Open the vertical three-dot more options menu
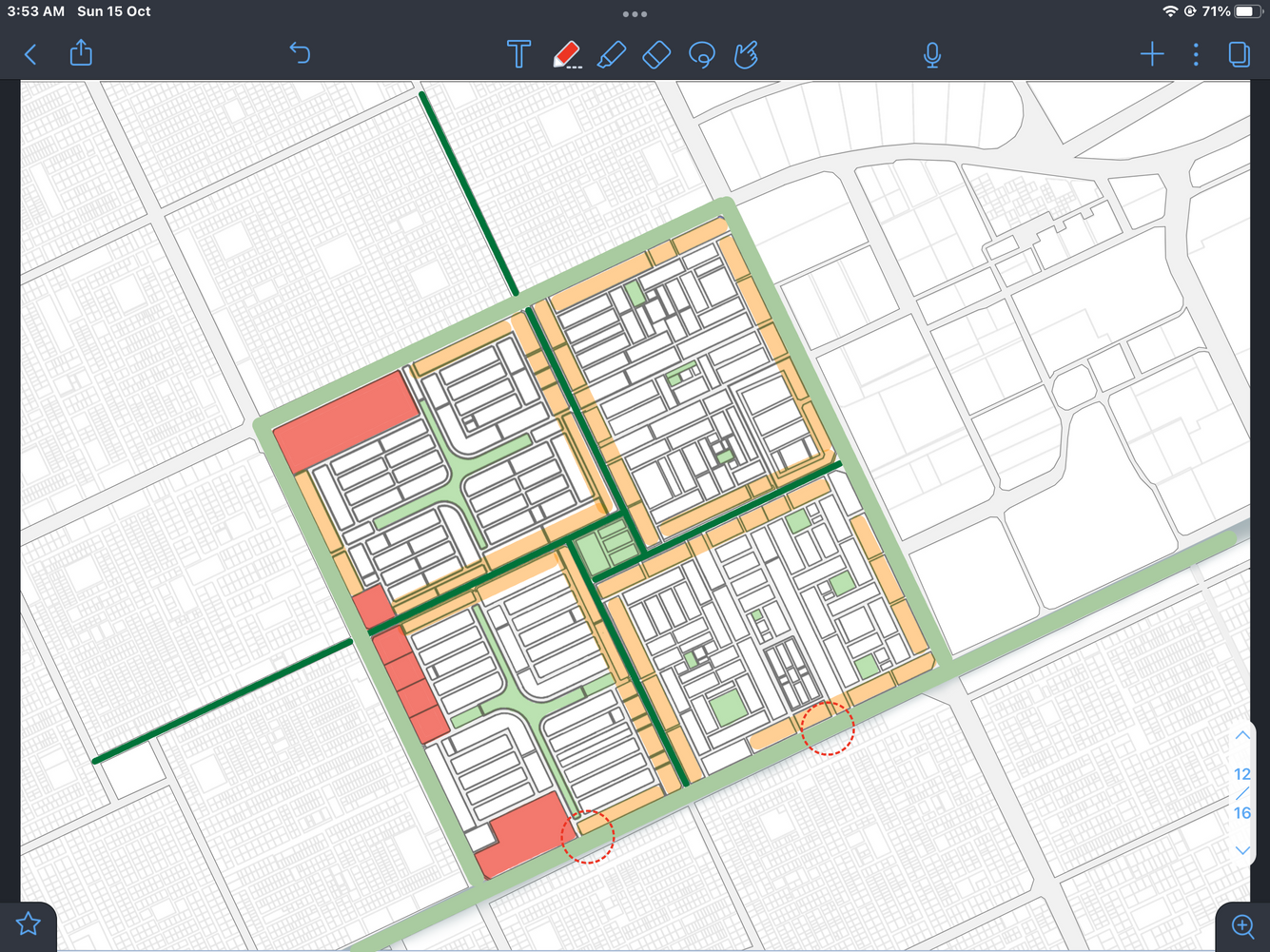1270x952 pixels. [x=1196, y=54]
